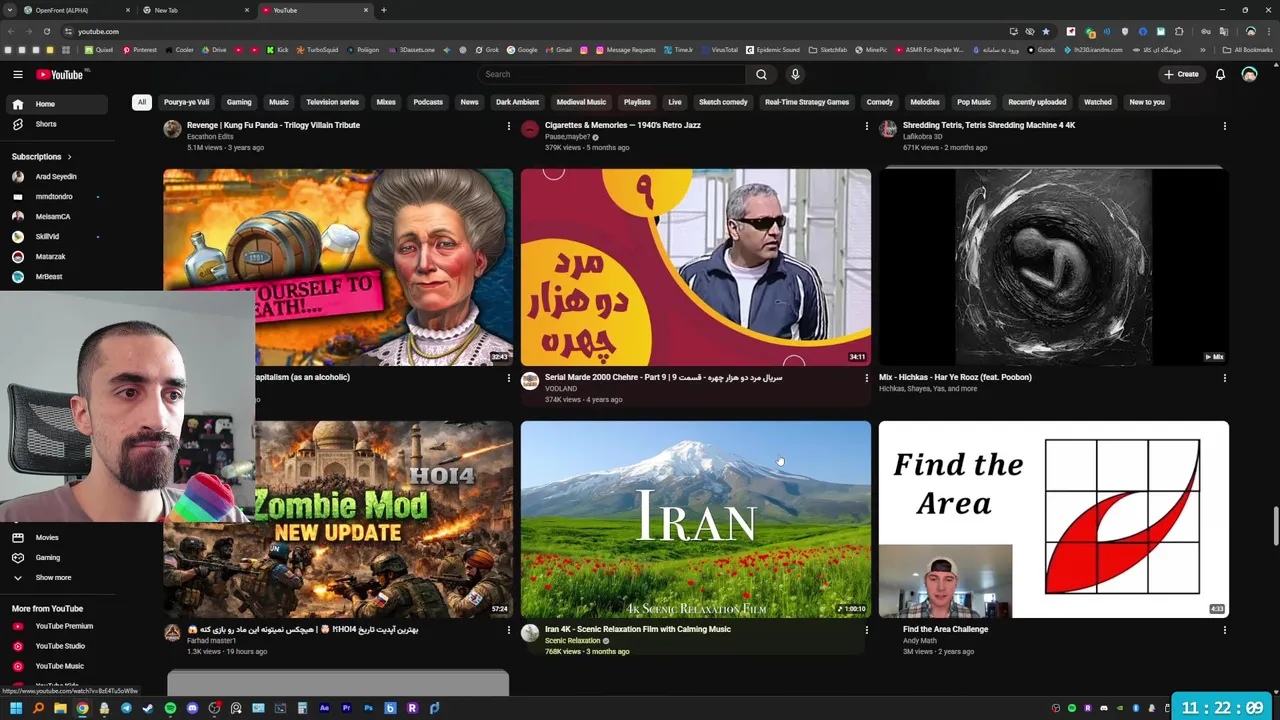Play the Marde 2000 Chehre thumbnail
The image size is (1280, 720).
pos(695,267)
